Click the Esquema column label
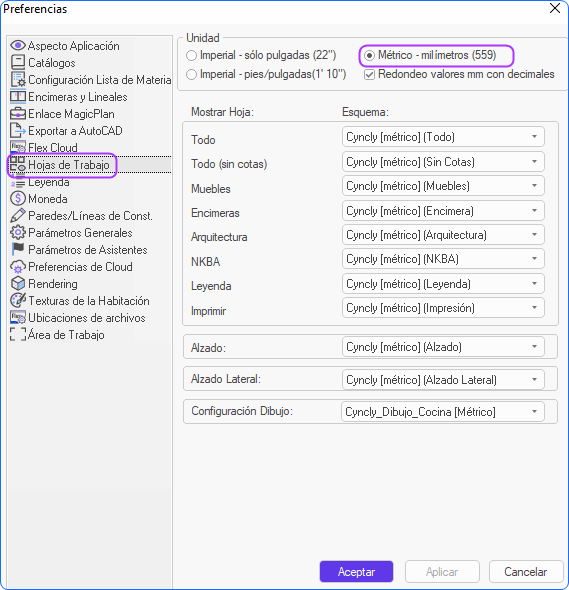Screen dimensions: 569x590 (x=365, y=112)
